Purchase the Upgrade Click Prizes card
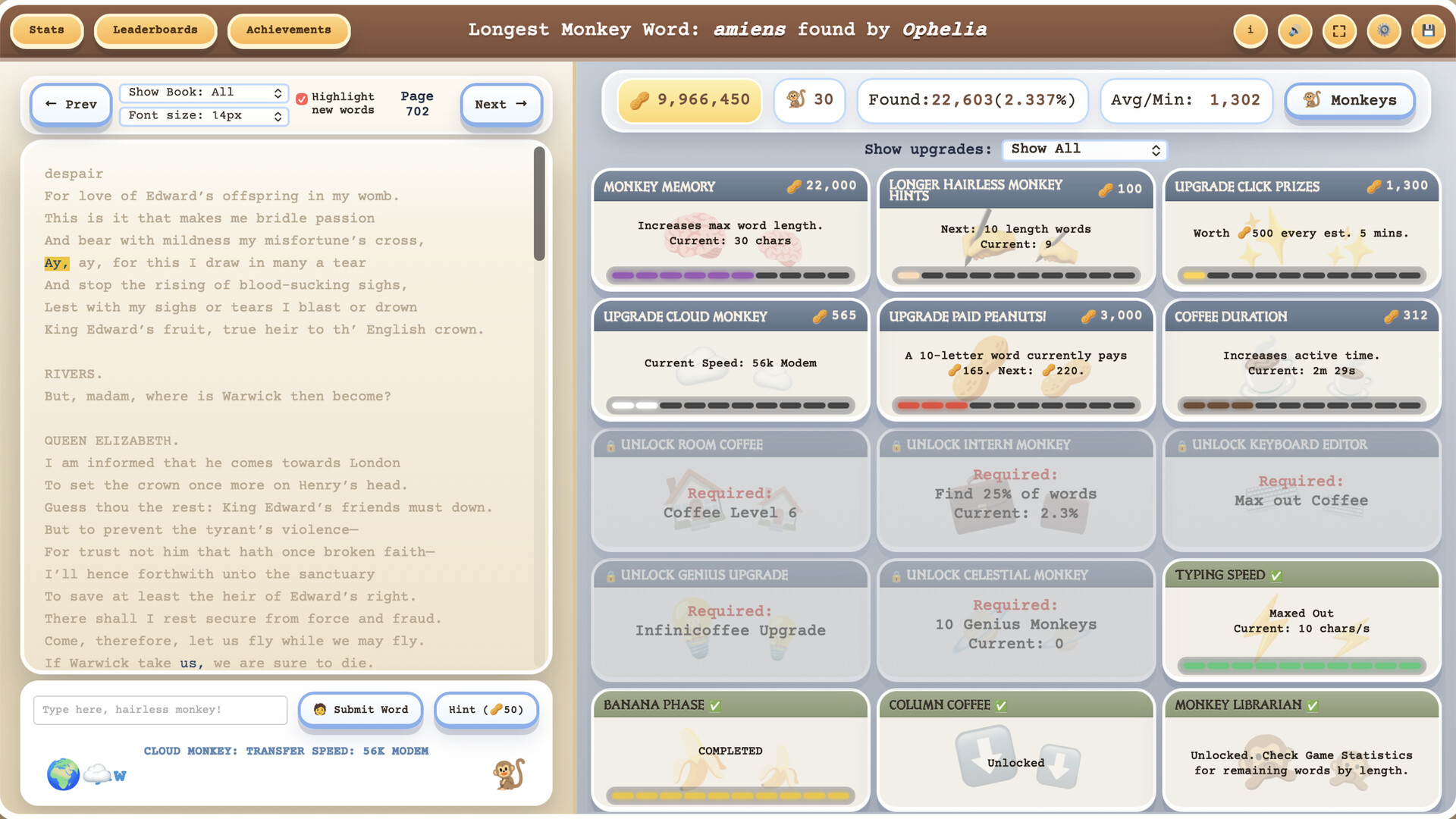 coord(1301,230)
